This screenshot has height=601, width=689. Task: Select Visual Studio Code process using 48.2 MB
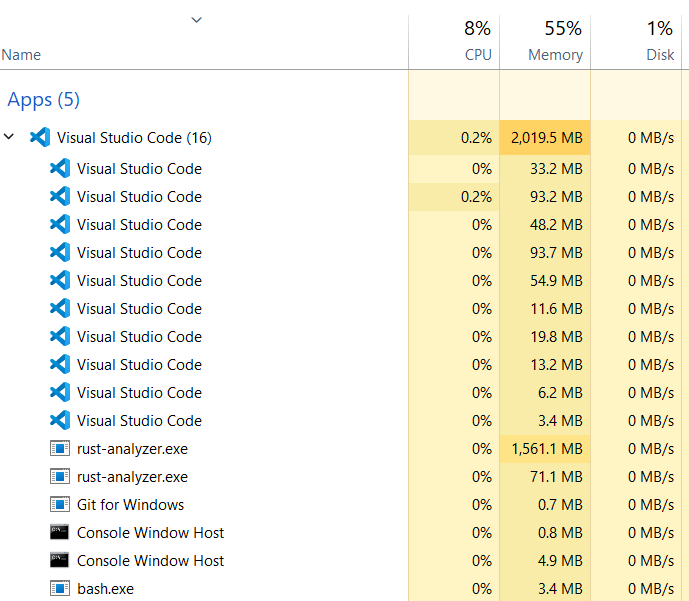click(139, 225)
